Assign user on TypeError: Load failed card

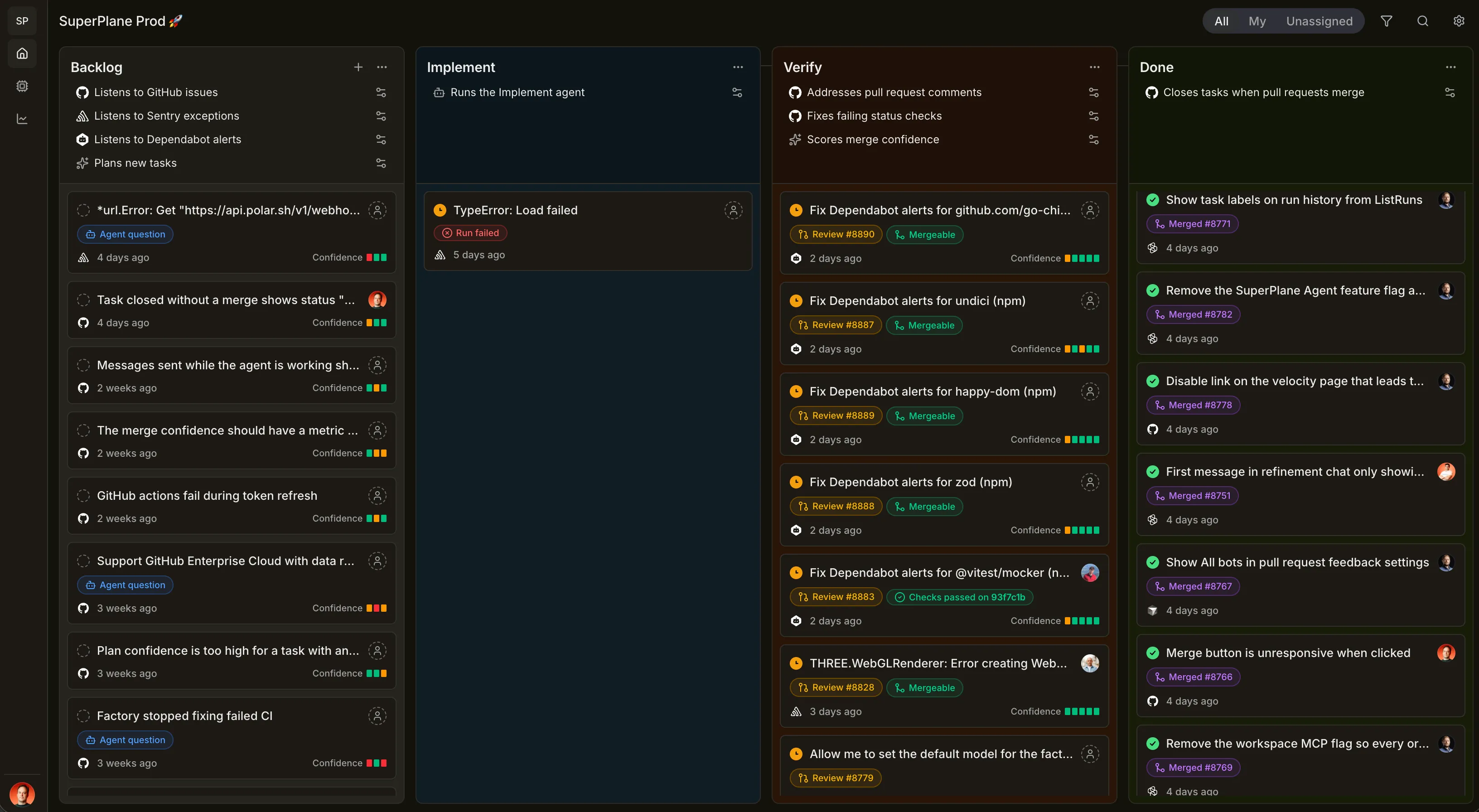(x=733, y=210)
